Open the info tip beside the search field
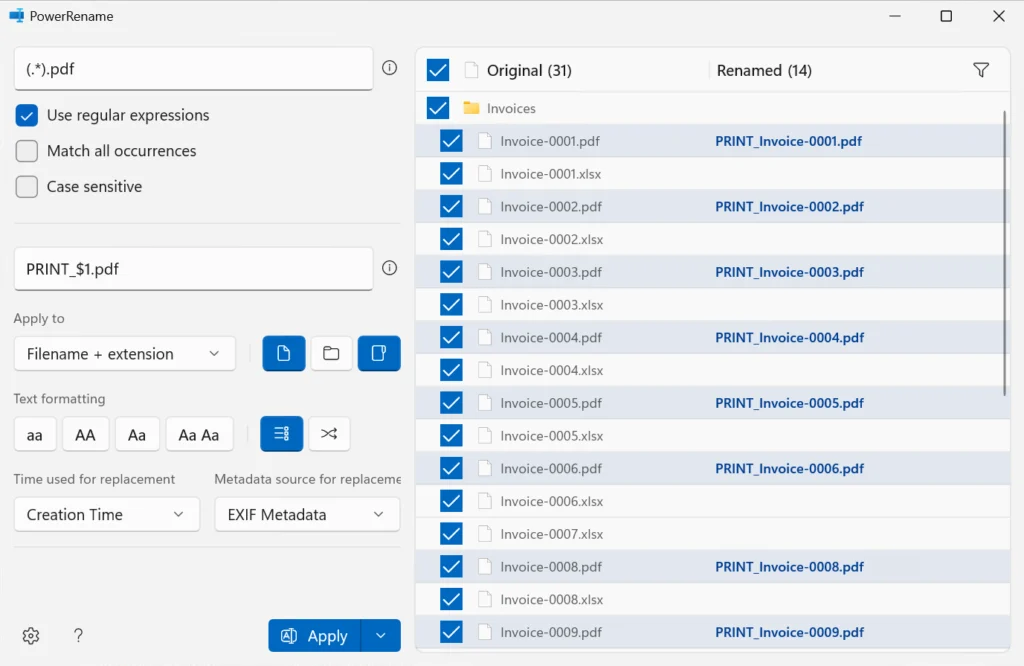The image size is (1024, 666). click(x=389, y=67)
